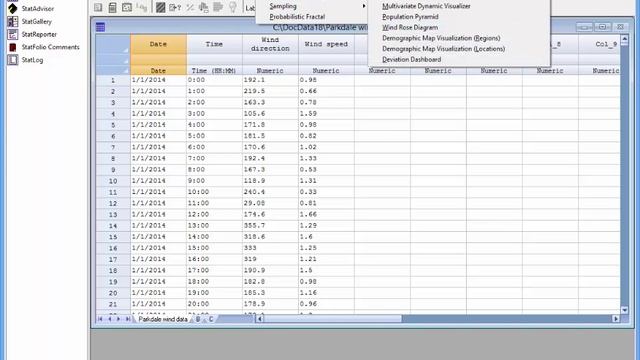This screenshot has height=360, width=640.
Task: Select the Wind speed column header
Action: [x=326, y=44]
